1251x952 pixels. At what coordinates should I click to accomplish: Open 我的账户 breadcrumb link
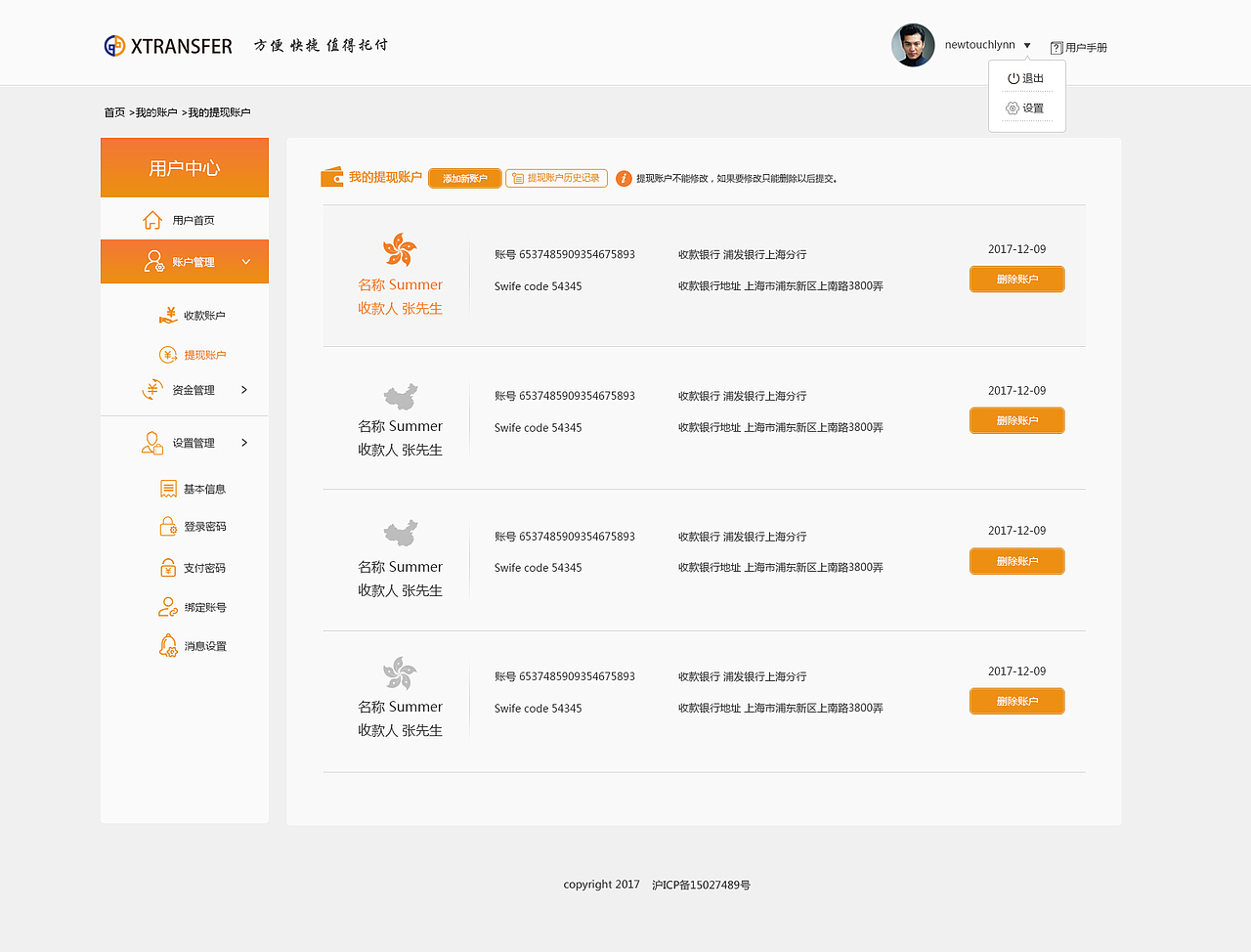tap(156, 112)
